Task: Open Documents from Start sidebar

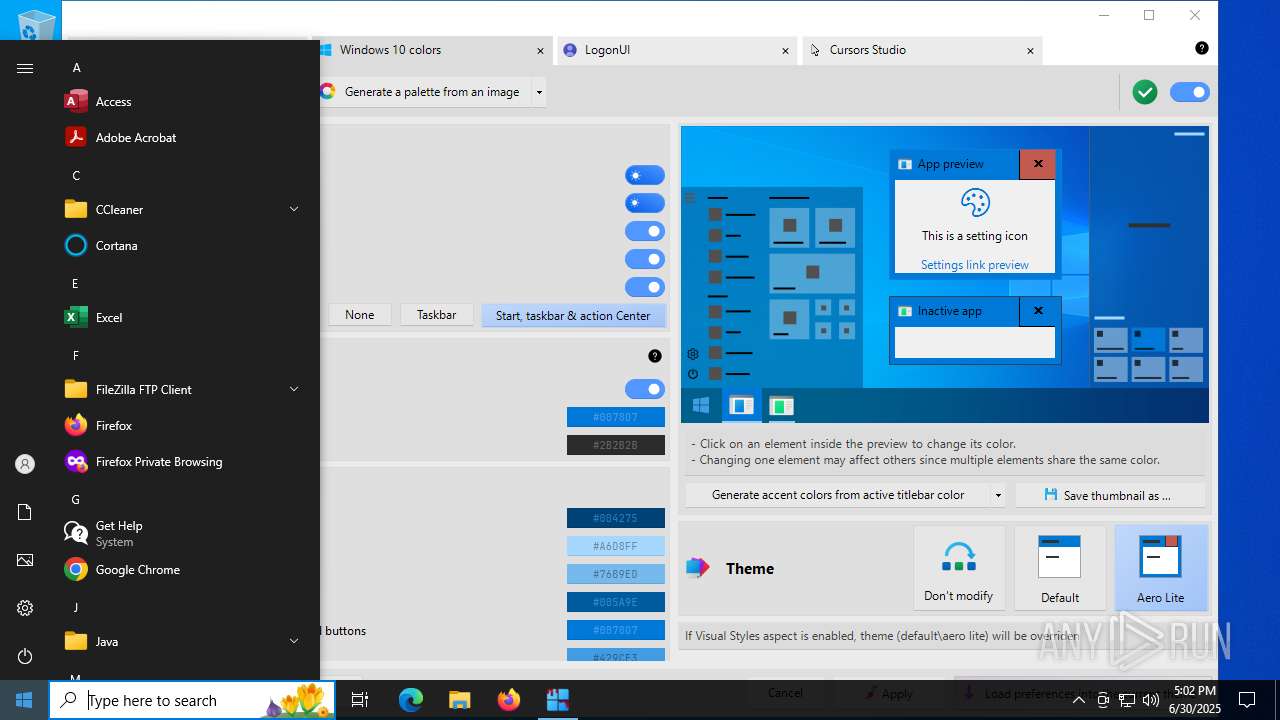Action: click(25, 512)
